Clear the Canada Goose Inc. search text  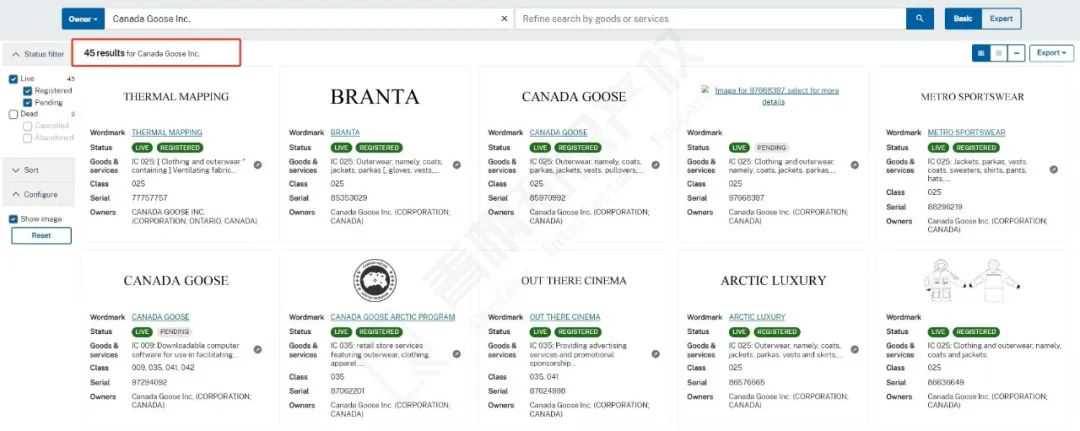click(503, 19)
